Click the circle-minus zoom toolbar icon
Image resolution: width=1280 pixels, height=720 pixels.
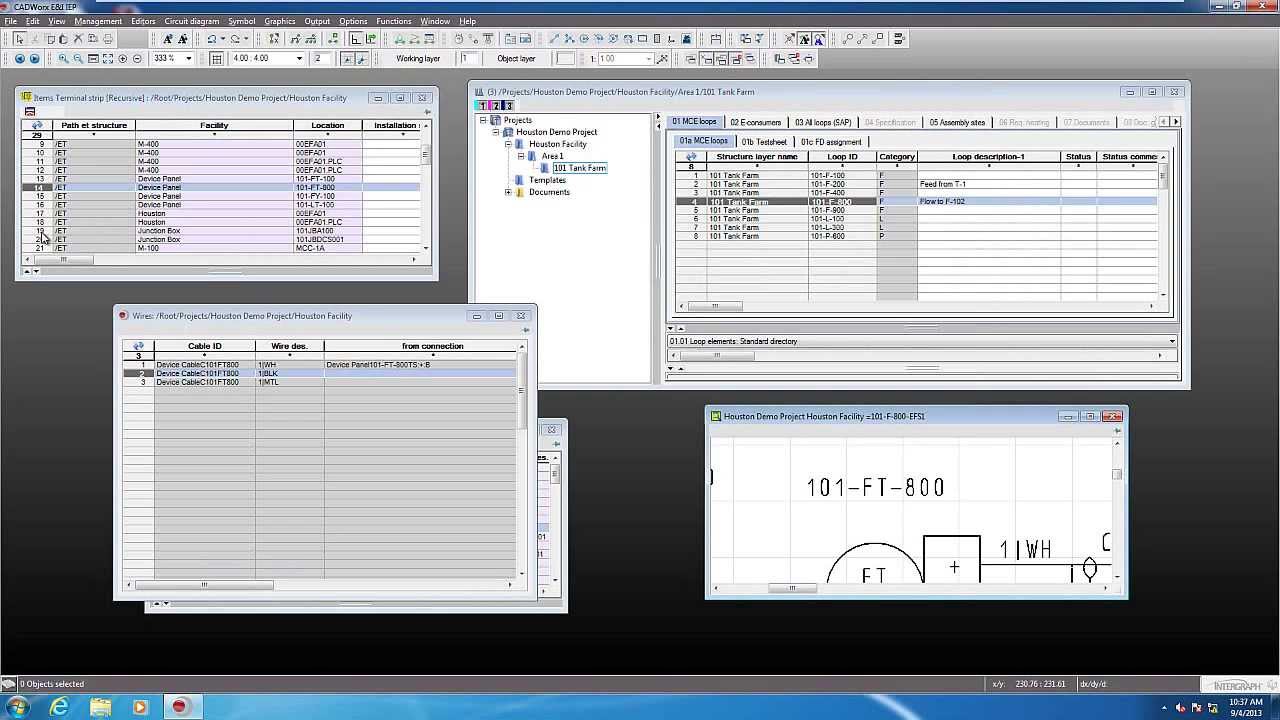138,58
